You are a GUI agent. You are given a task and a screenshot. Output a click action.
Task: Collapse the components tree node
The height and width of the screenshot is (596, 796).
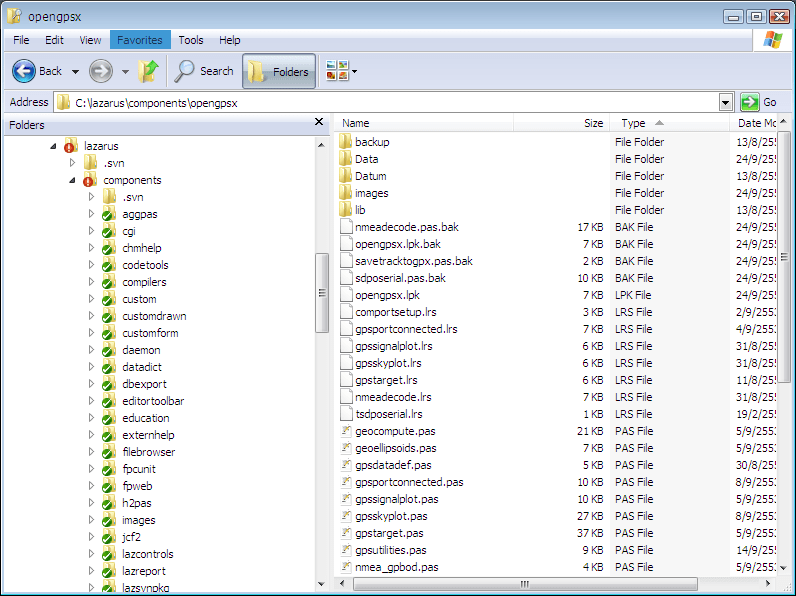(72, 180)
